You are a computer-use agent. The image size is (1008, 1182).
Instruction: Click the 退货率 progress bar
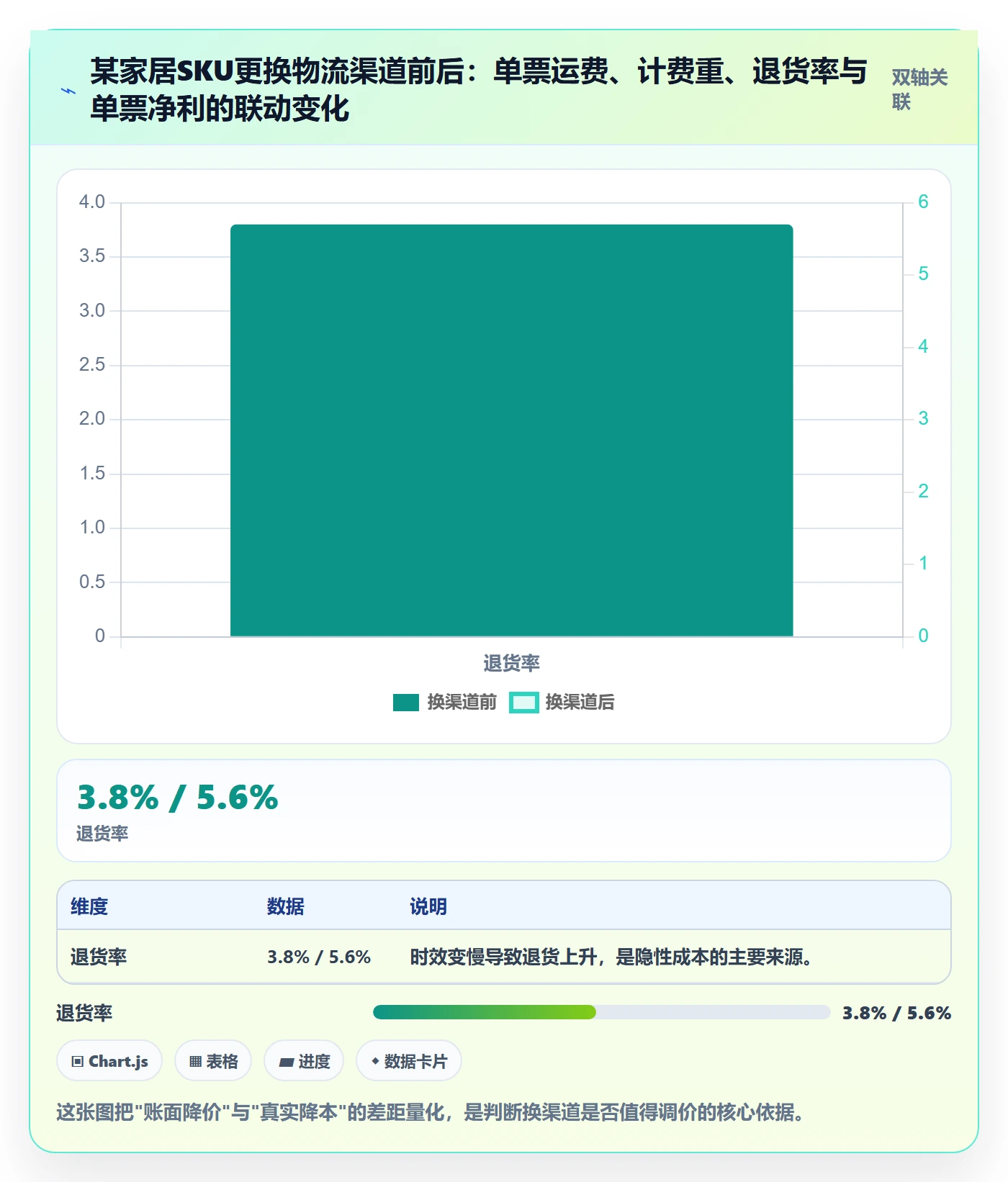(x=601, y=1012)
